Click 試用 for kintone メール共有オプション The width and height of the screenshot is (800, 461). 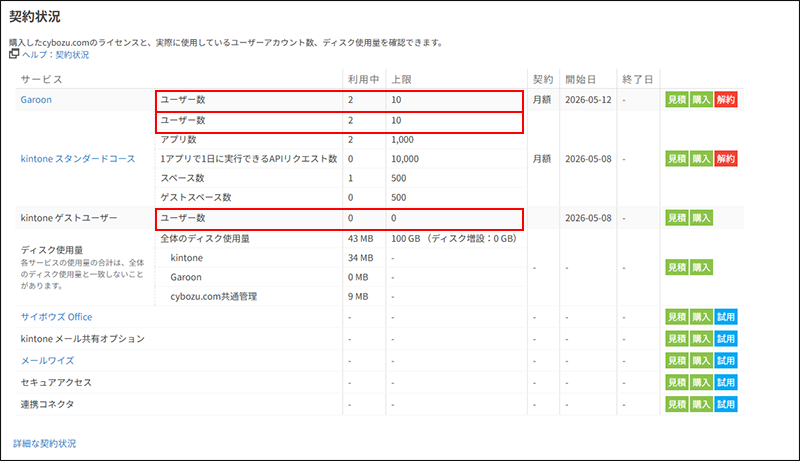pos(726,339)
